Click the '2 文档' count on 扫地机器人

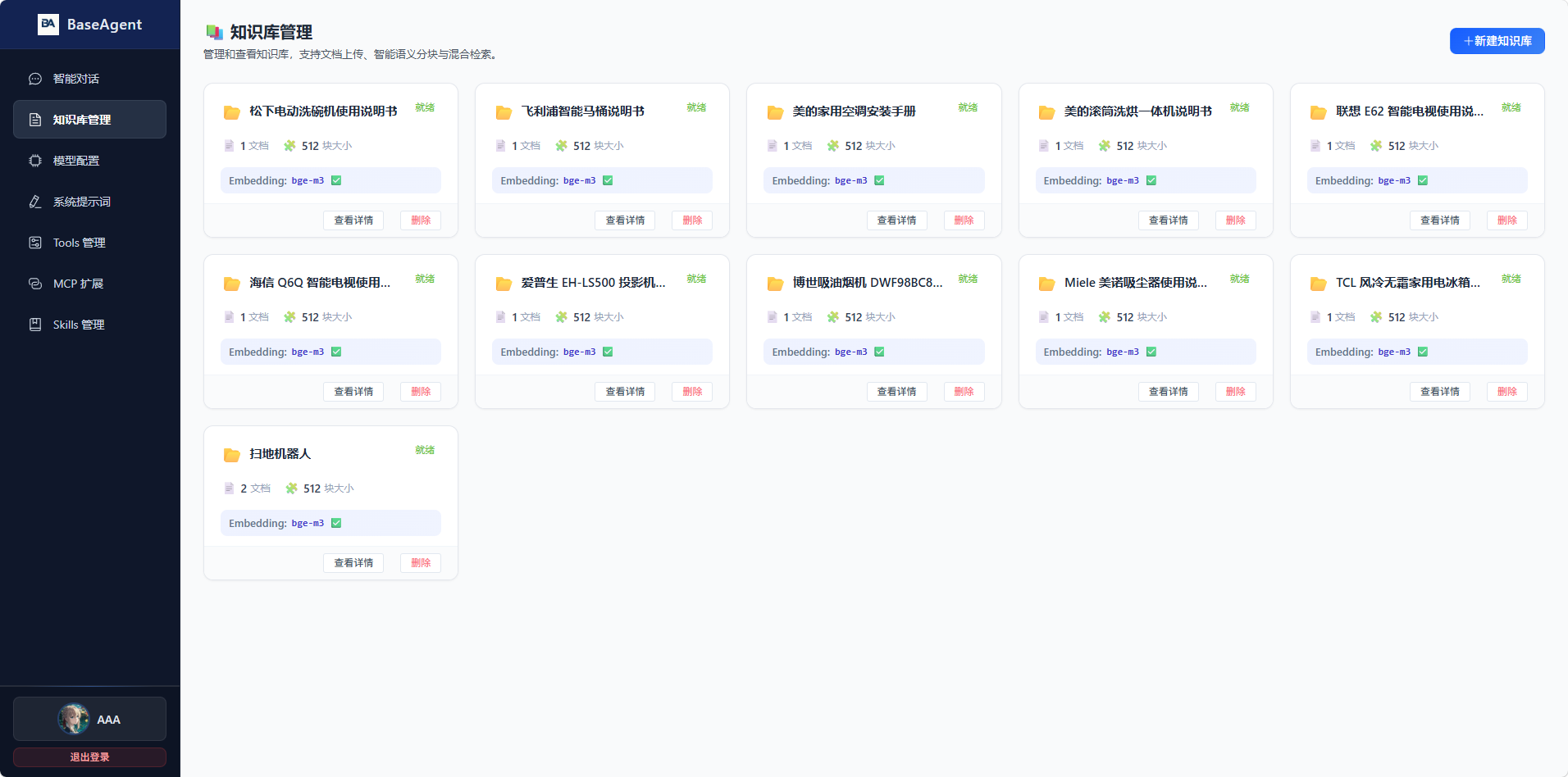255,488
